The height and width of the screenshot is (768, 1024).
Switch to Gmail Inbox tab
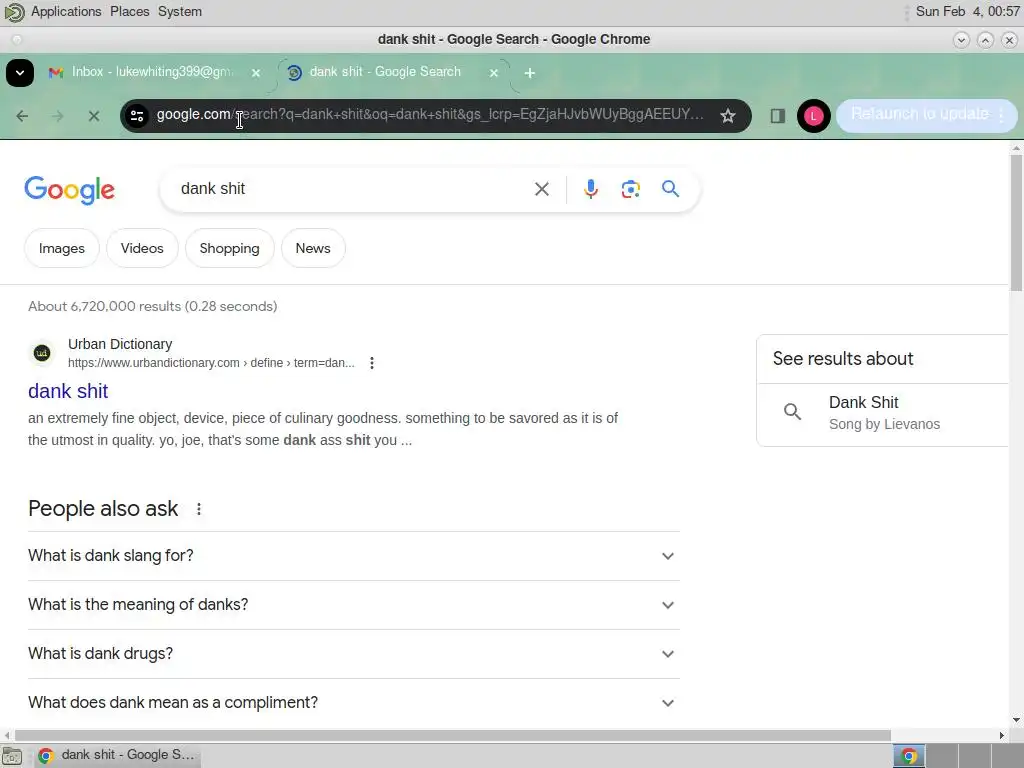tap(152, 72)
